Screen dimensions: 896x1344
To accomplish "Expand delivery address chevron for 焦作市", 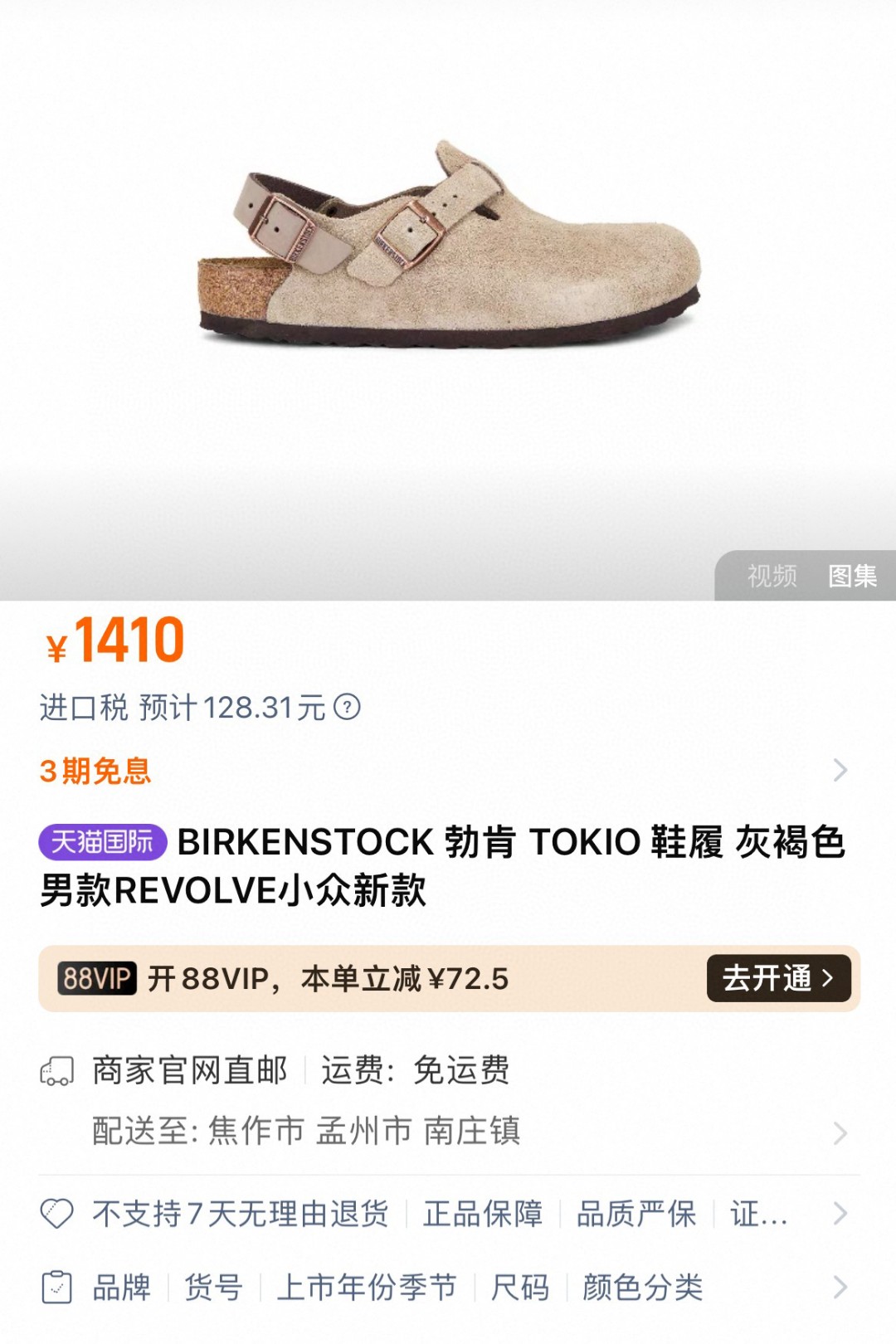I will (x=840, y=1133).
